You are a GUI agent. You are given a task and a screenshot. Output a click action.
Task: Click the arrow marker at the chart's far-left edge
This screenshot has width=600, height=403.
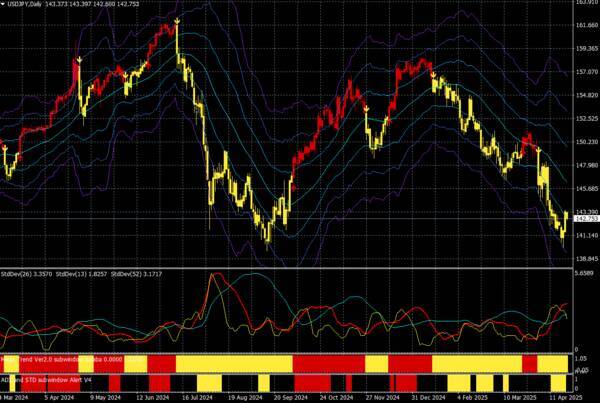tap(5, 148)
